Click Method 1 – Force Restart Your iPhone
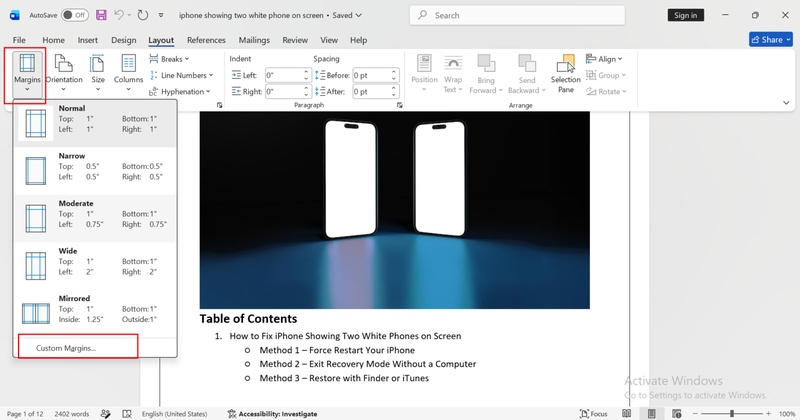The image size is (800, 420). coord(337,350)
